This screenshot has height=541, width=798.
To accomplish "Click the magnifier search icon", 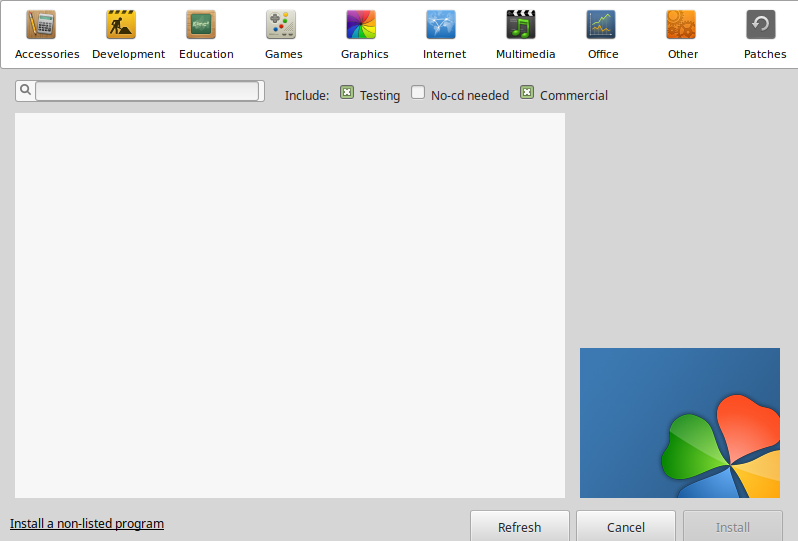I will click(25, 91).
